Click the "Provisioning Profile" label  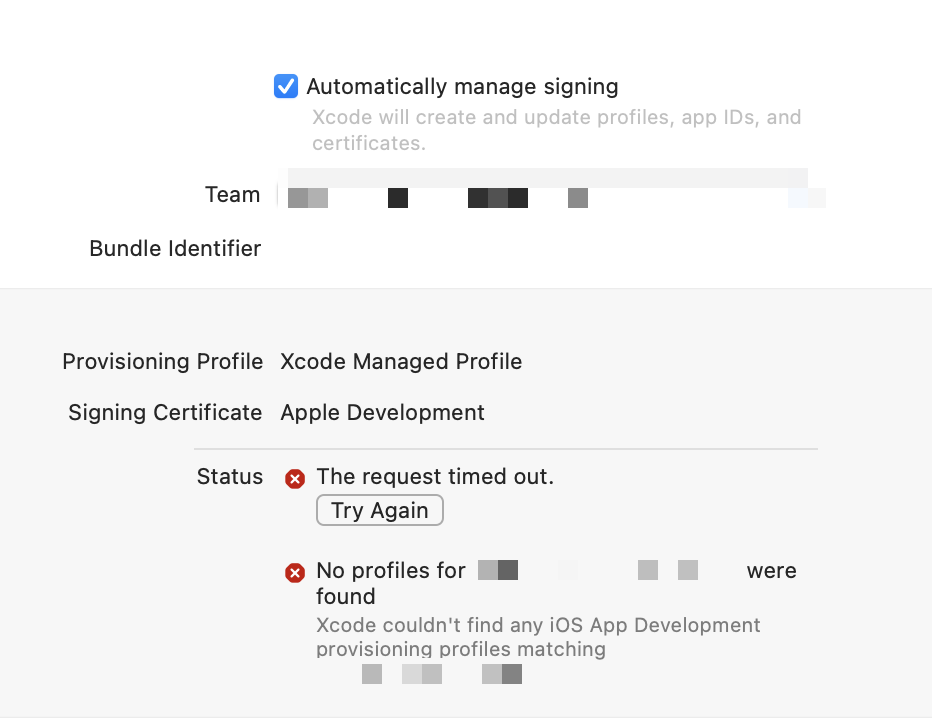point(162,361)
